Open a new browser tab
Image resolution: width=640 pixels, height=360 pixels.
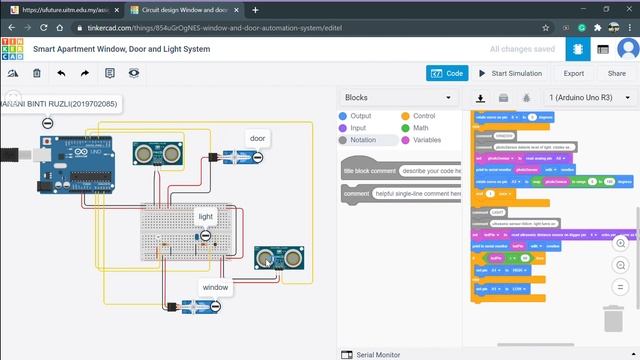pos(256,10)
